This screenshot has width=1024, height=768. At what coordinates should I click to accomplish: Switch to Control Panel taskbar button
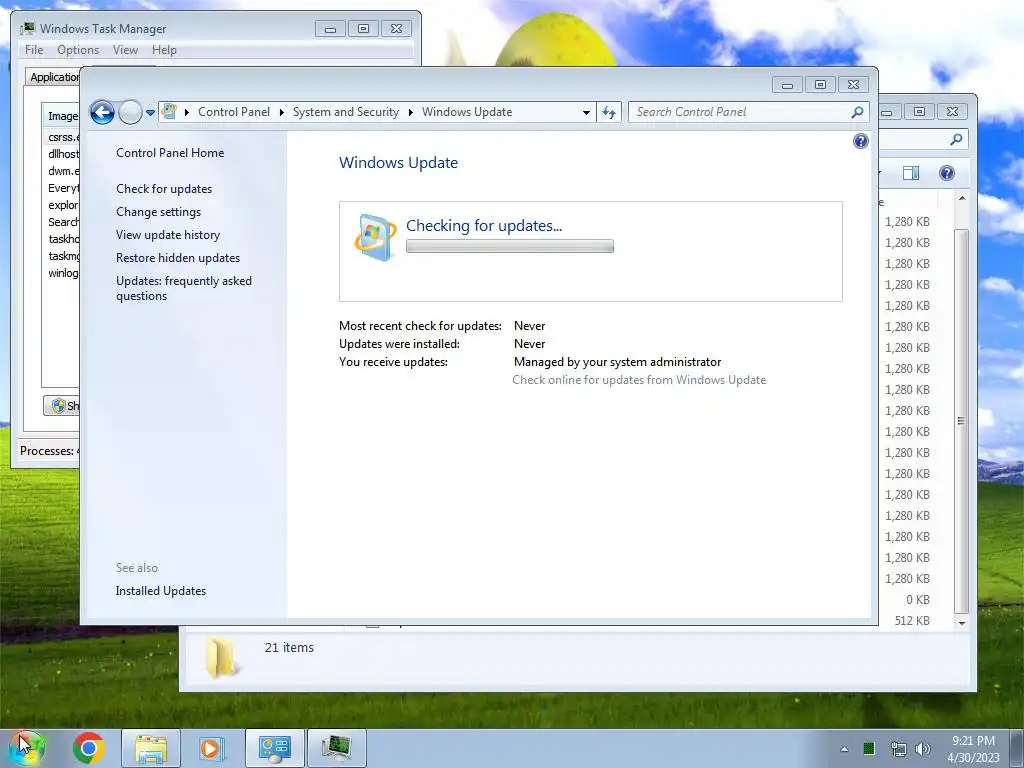click(274, 748)
